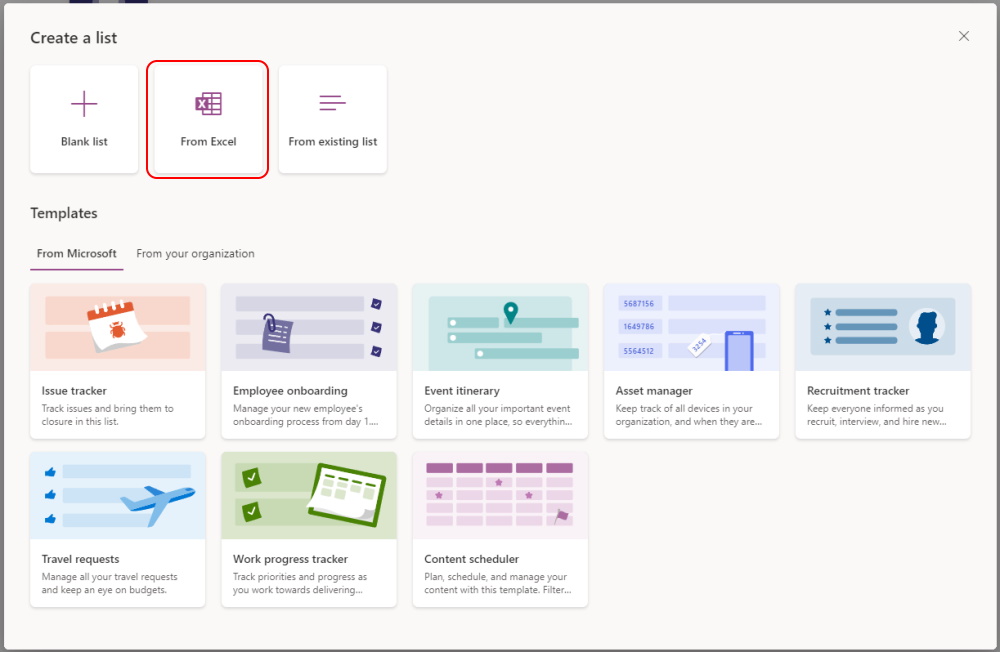Click the Content scheduler title text
The width and height of the screenshot is (1000, 652).
pyautogui.click(x=471, y=559)
